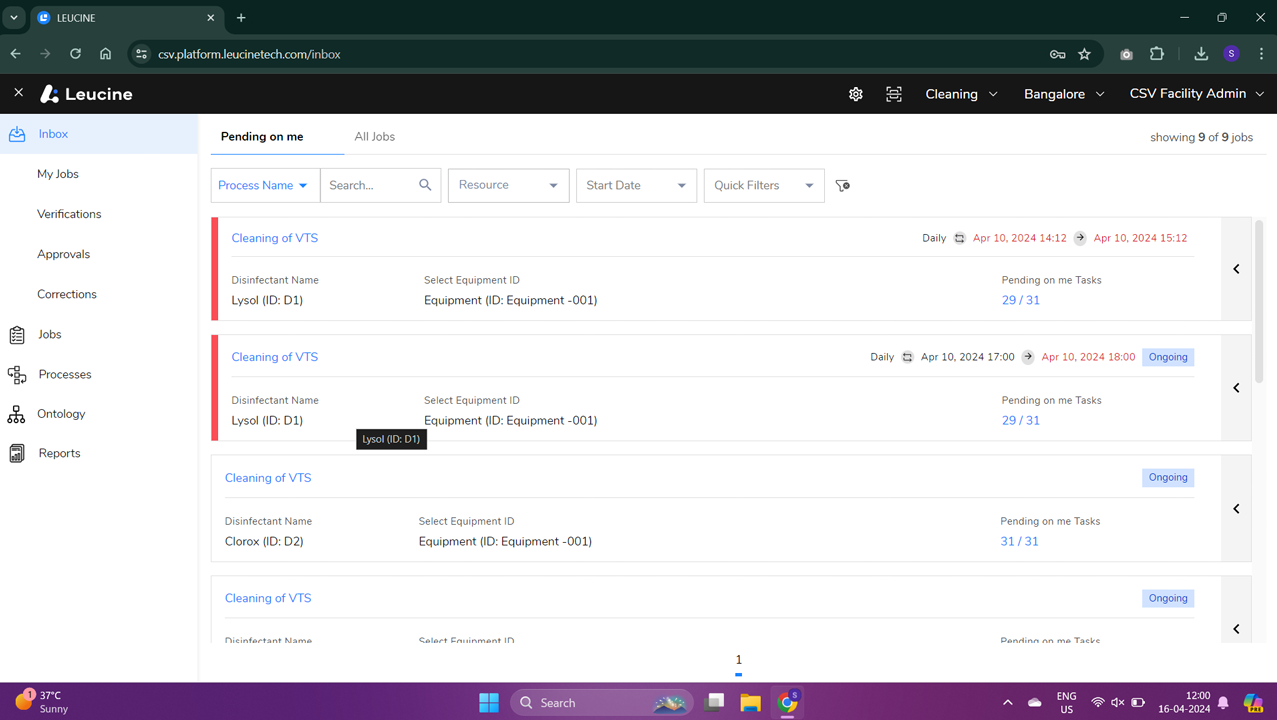1277x720 pixels.
Task: Open Ontology from the sidebar
Action: click(61, 414)
